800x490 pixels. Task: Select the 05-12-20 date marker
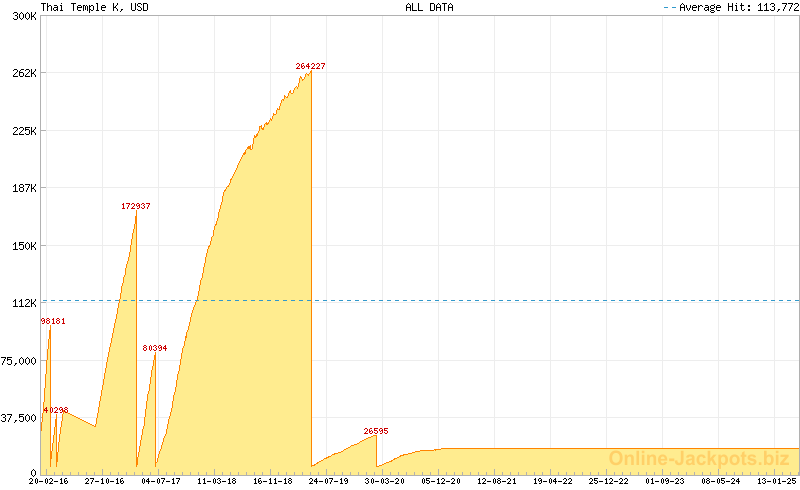(x=440, y=481)
